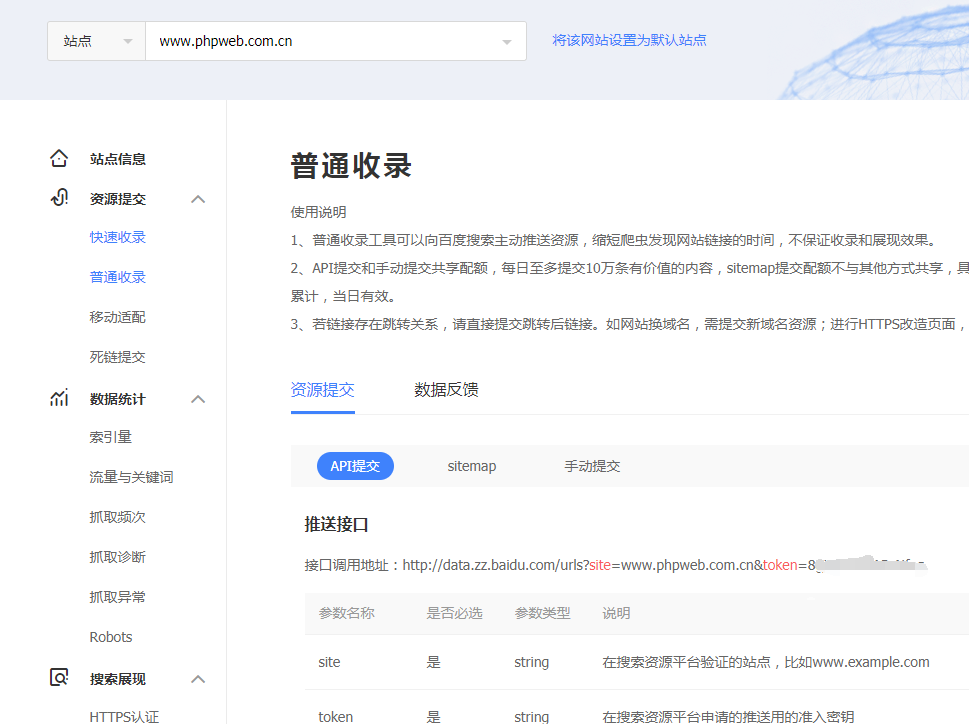
Task: Click the 数据统计 chart icon in sidebar
Action: [x=59, y=398]
